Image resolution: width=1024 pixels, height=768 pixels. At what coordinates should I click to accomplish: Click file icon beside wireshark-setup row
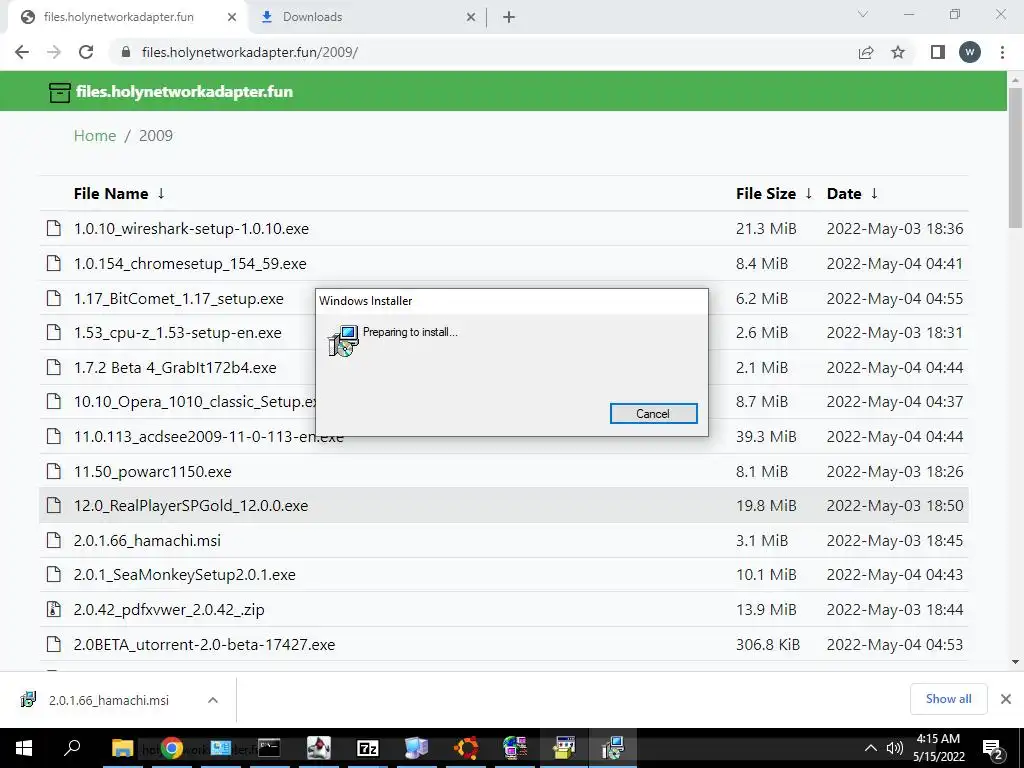(x=54, y=228)
